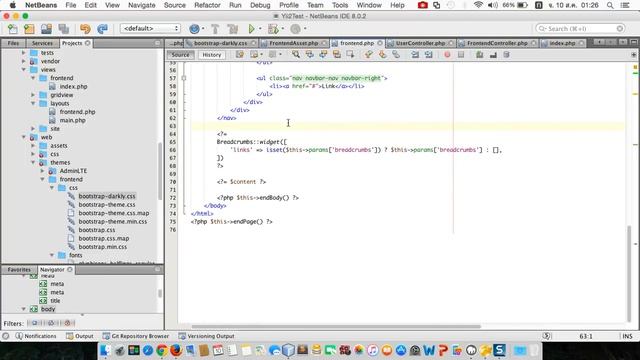Click the Shift Line Right icon
Viewport: 640px width, 360px height.
click(x=429, y=55)
